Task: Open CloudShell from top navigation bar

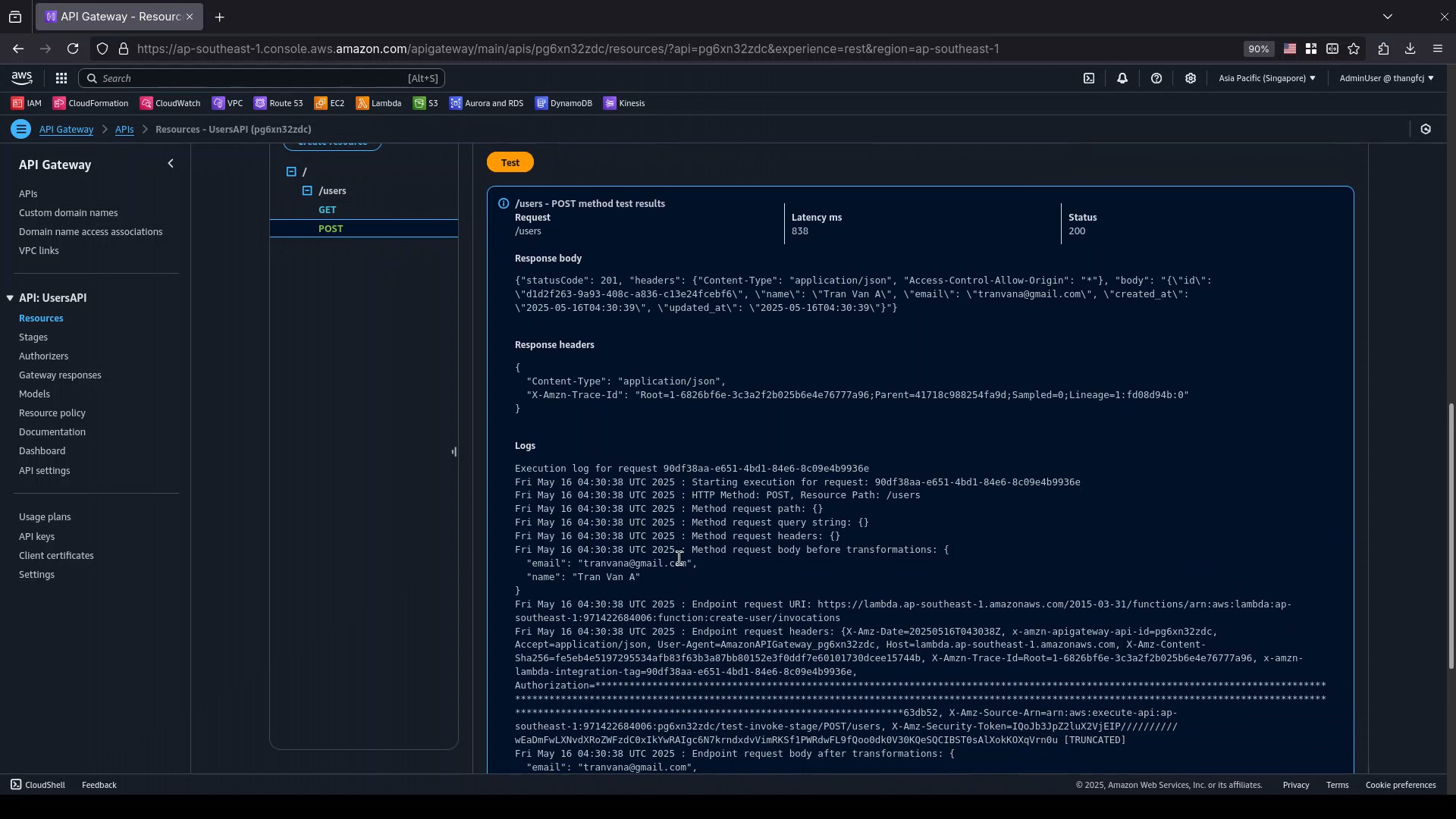Action: click(x=1089, y=78)
